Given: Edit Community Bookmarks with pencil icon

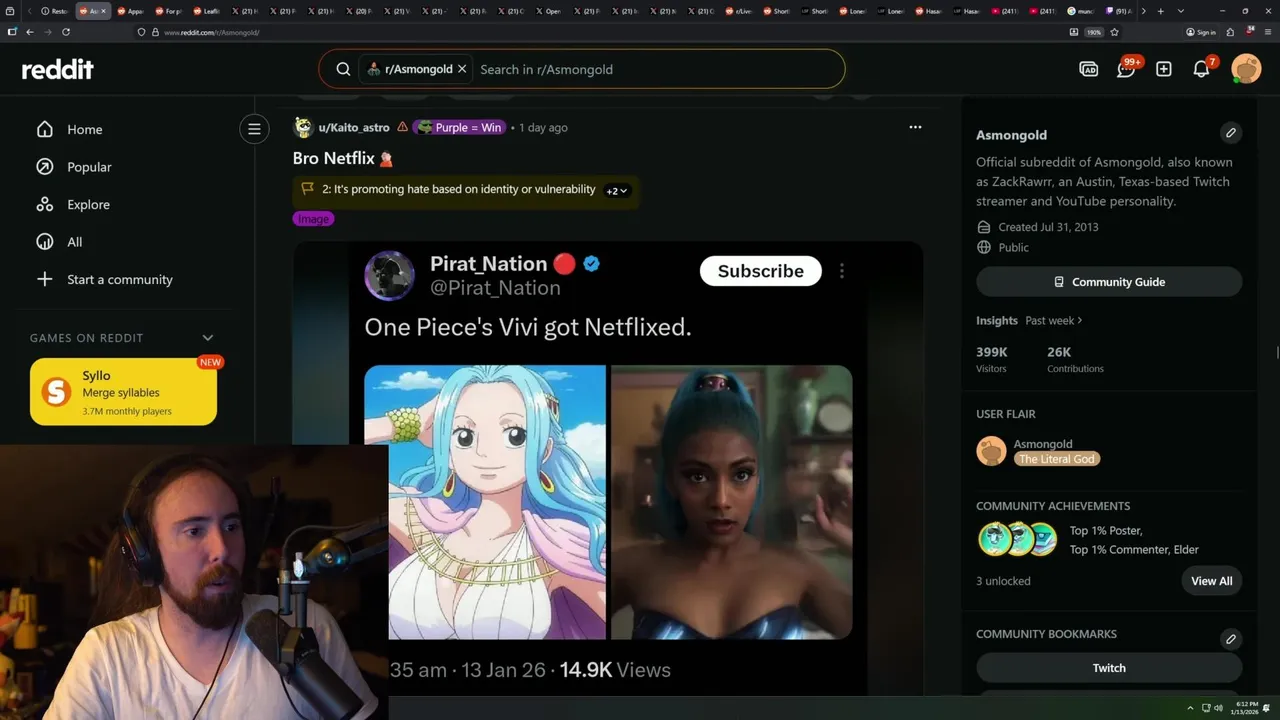Looking at the screenshot, I should pos(1231,639).
